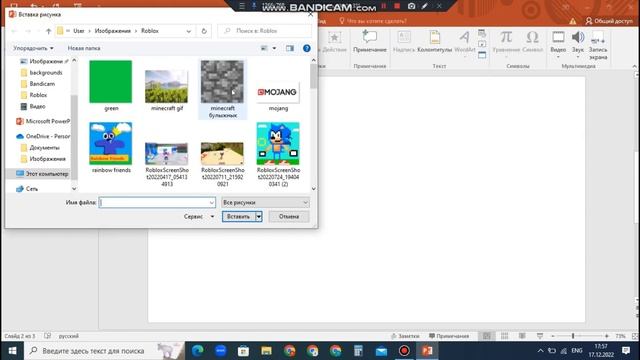Start slide show status bar icon
Screen dimensions: 640x360
(540, 336)
